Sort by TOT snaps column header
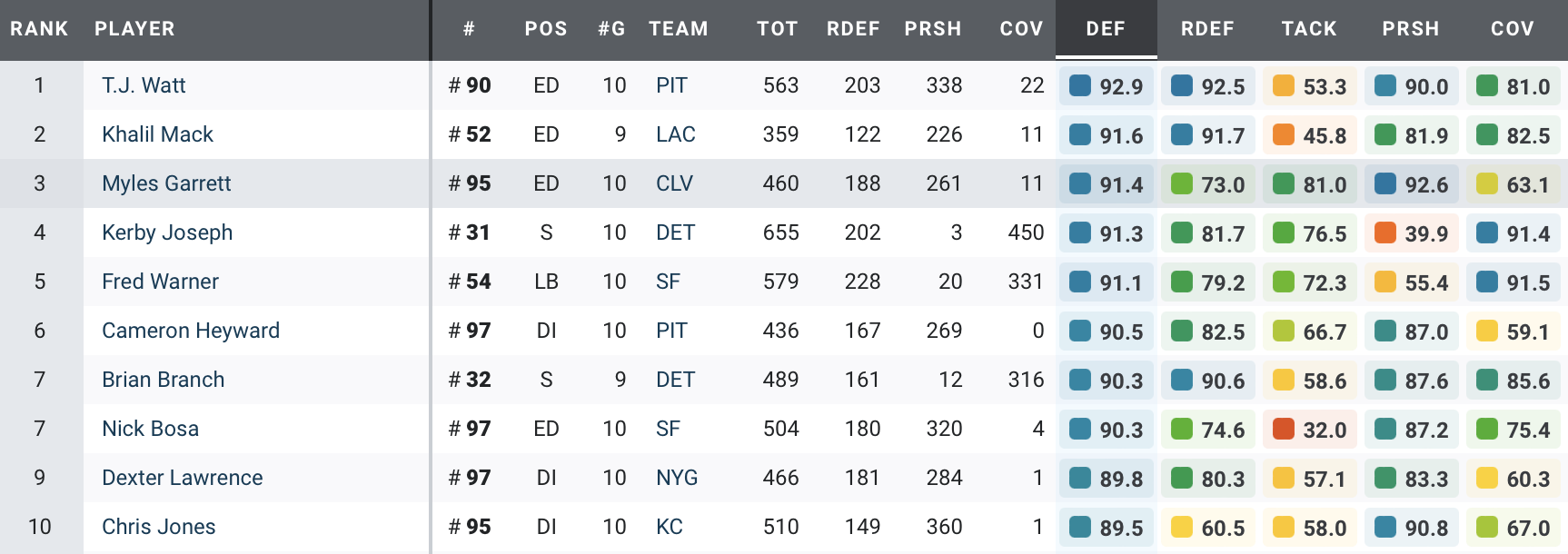 (778, 29)
